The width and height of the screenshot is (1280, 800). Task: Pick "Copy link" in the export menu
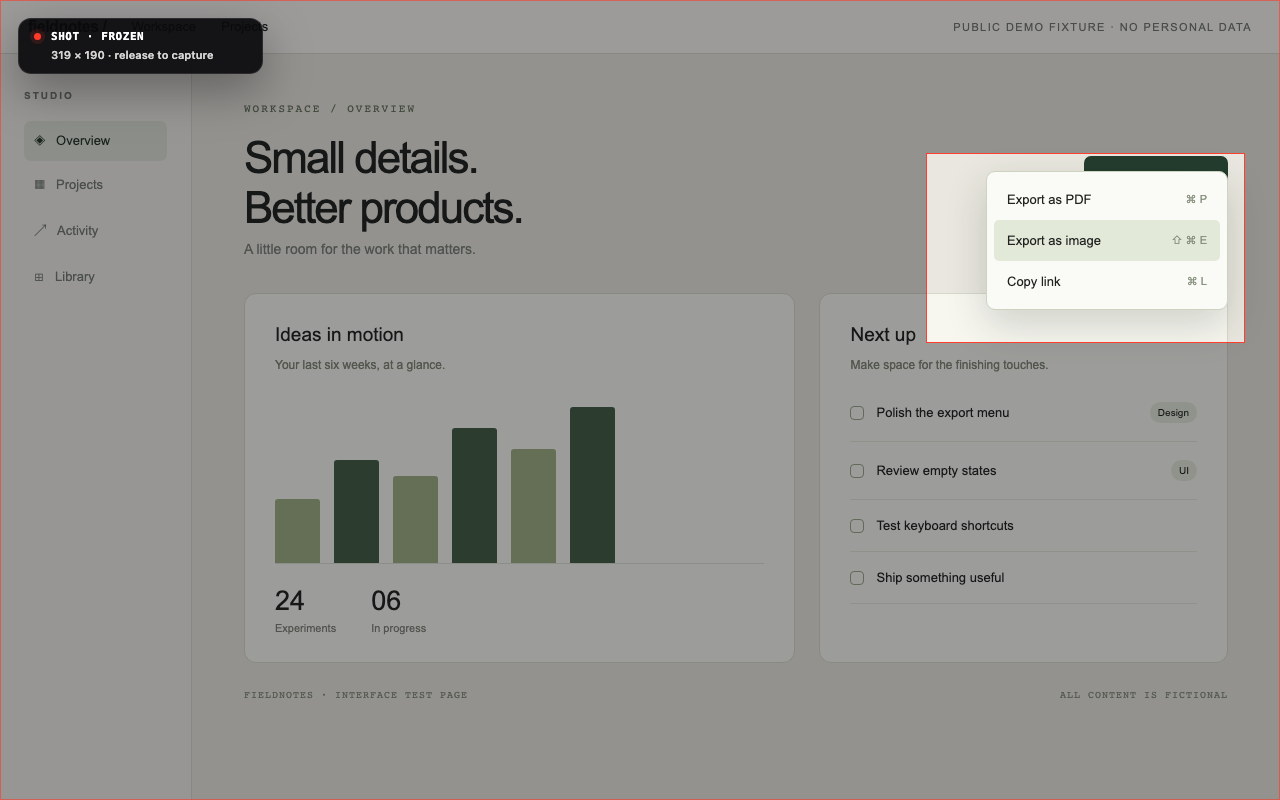pos(1107,281)
